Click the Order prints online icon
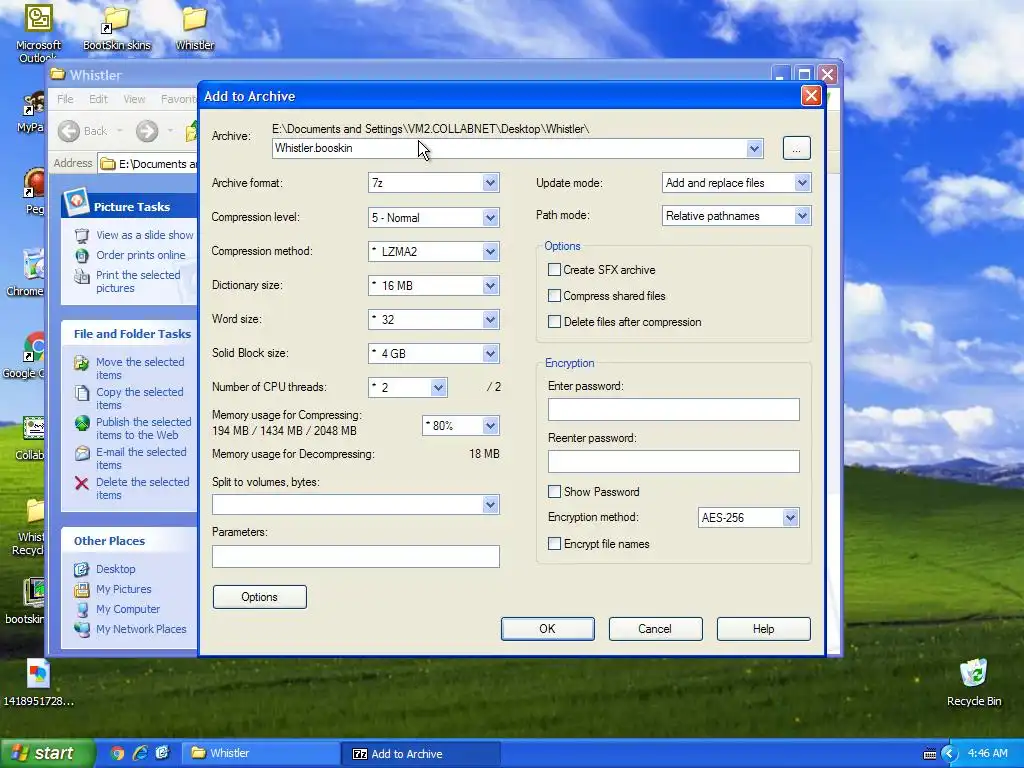The height and width of the screenshot is (768, 1024). pyautogui.click(x=82, y=255)
